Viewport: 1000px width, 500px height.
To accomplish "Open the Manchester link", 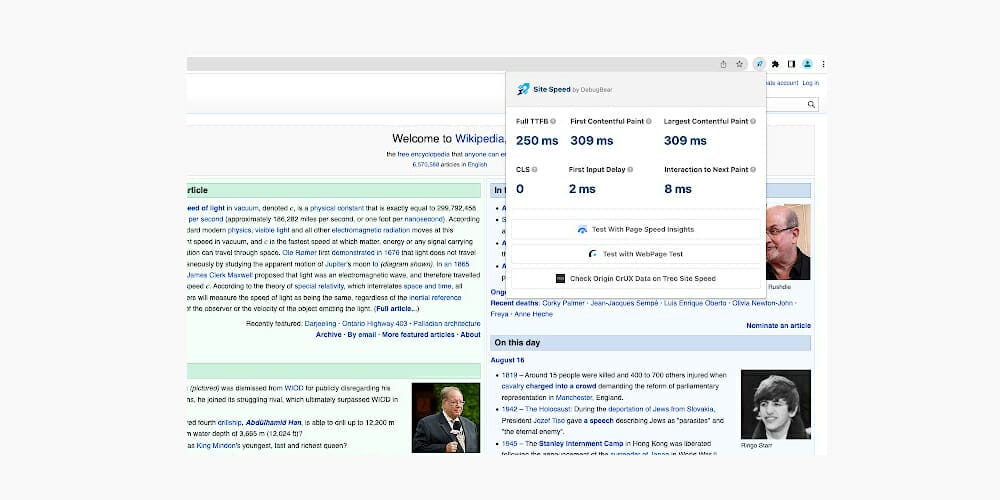I will point(574,397).
